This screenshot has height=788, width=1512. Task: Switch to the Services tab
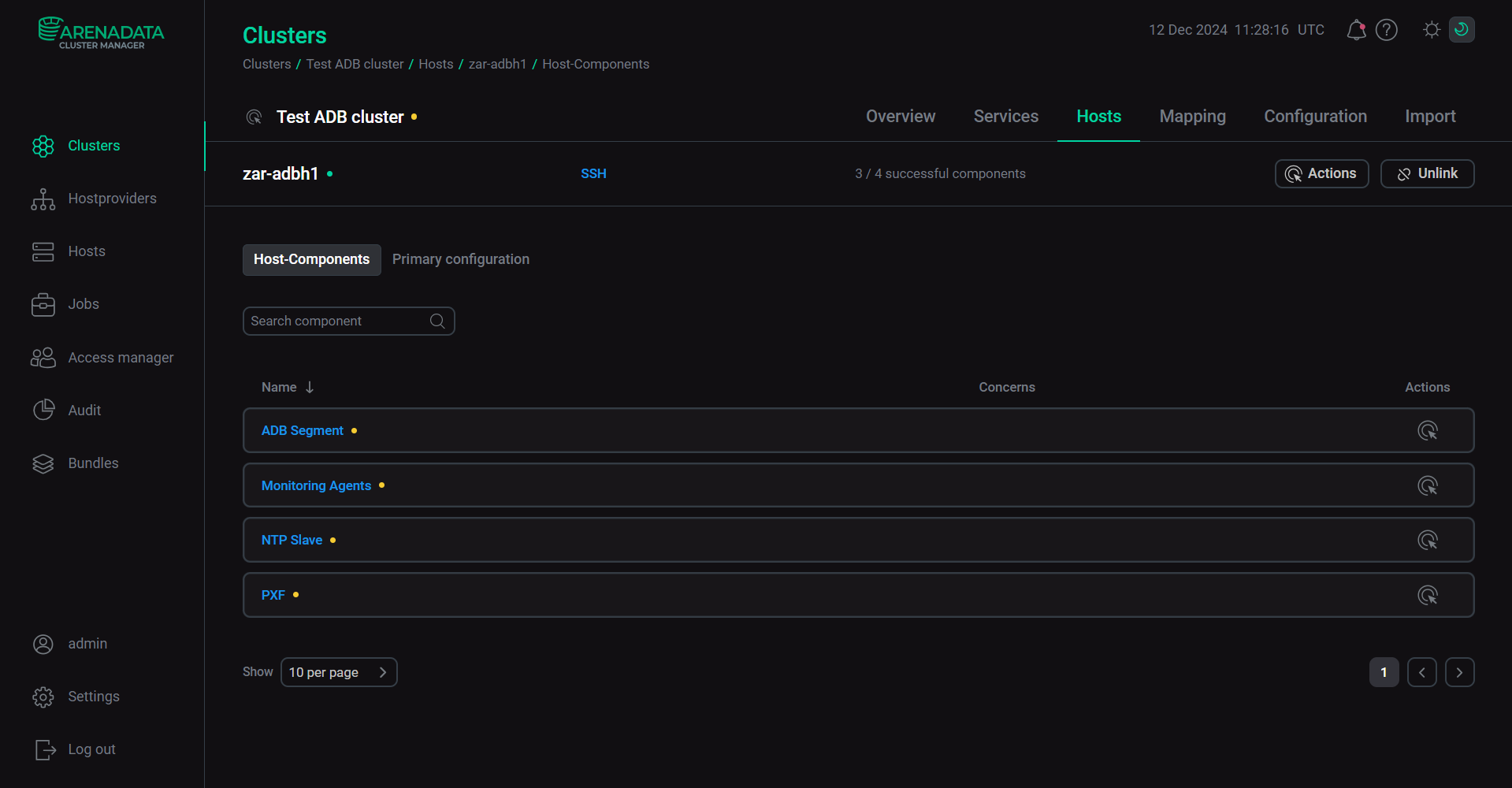(1006, 117)
